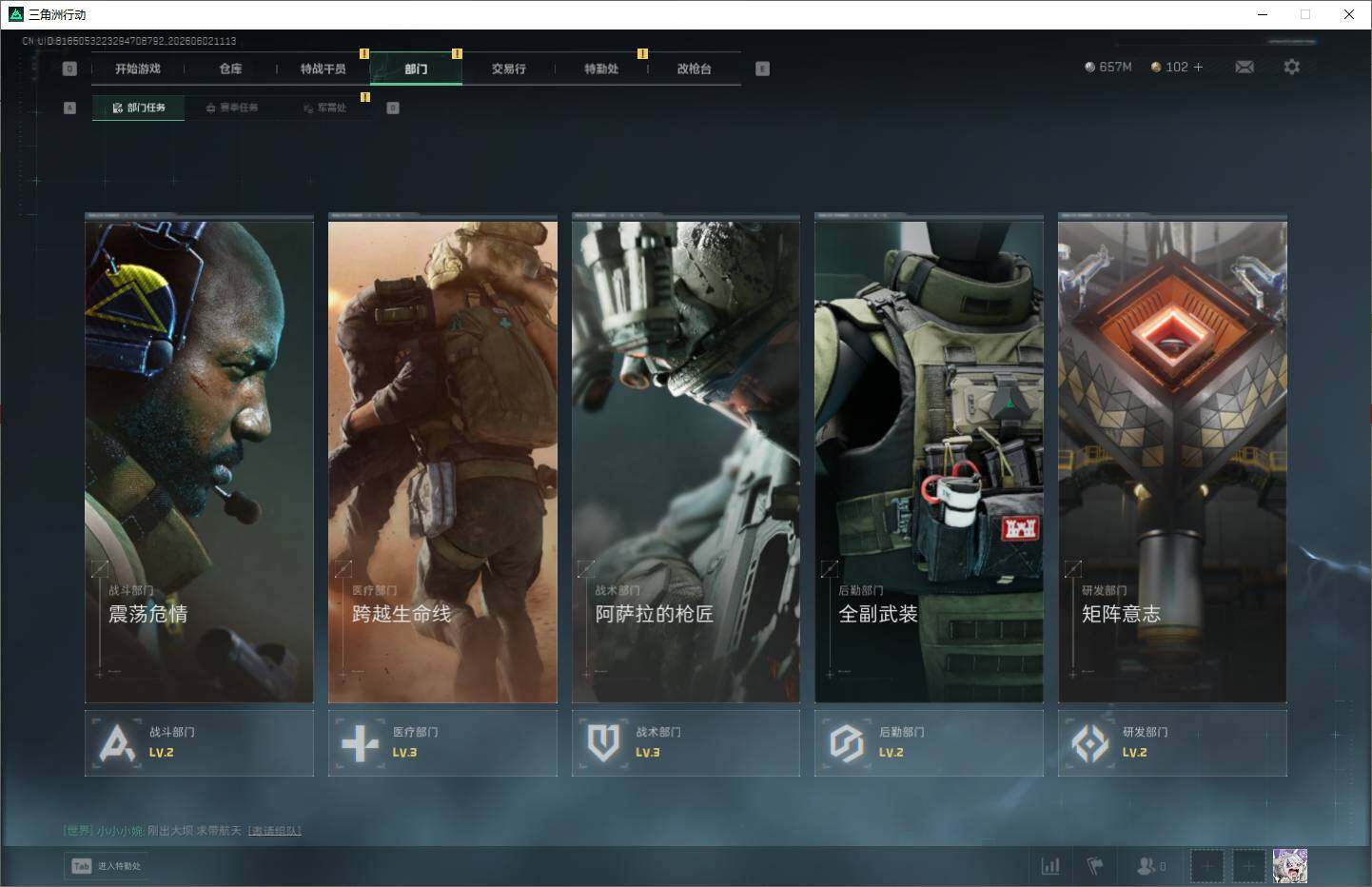Click the D key sub-tab icon

click(393, 108)
